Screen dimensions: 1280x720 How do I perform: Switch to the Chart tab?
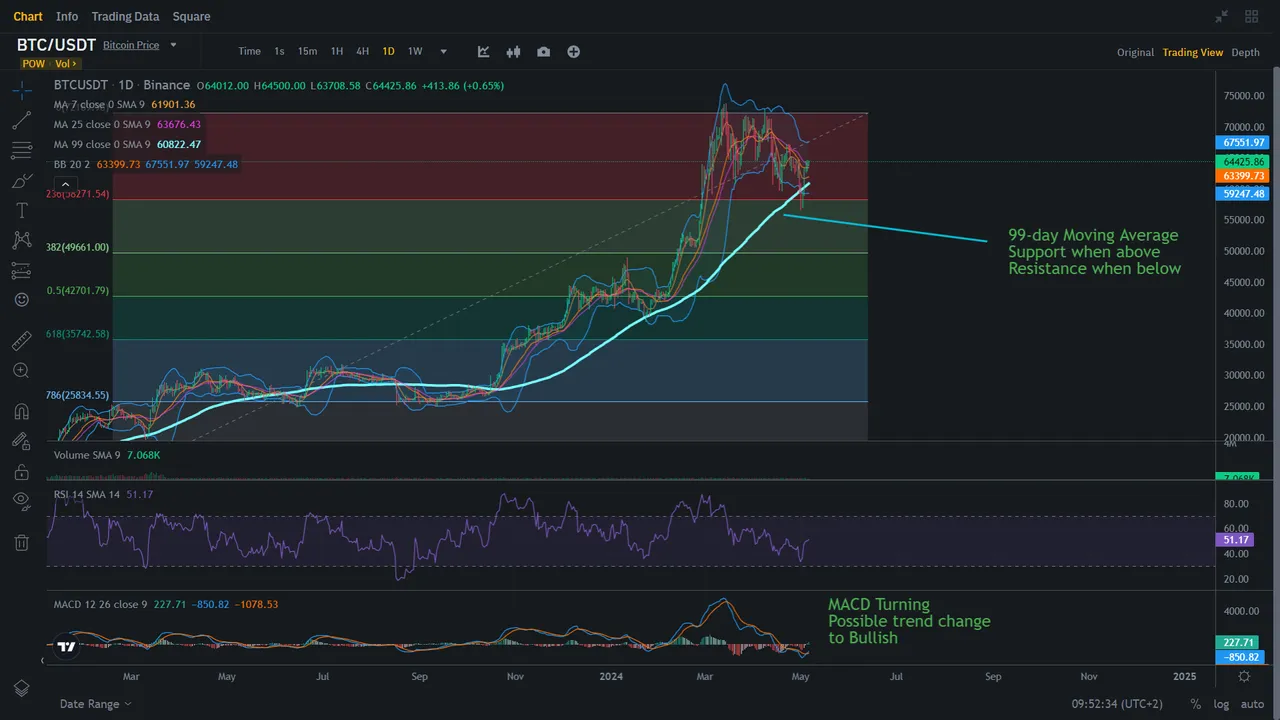28,16
